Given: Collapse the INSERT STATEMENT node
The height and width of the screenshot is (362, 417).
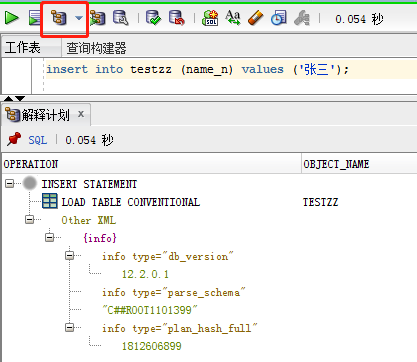Looking at the screenshot, I should 10,184.
